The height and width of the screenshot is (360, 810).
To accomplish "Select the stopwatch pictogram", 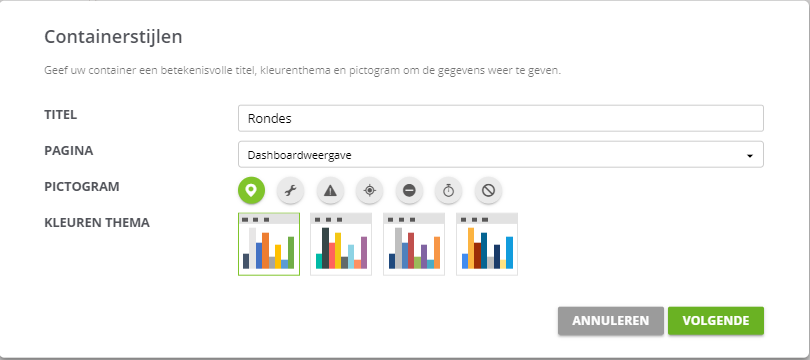I will [x=448, y=191].
